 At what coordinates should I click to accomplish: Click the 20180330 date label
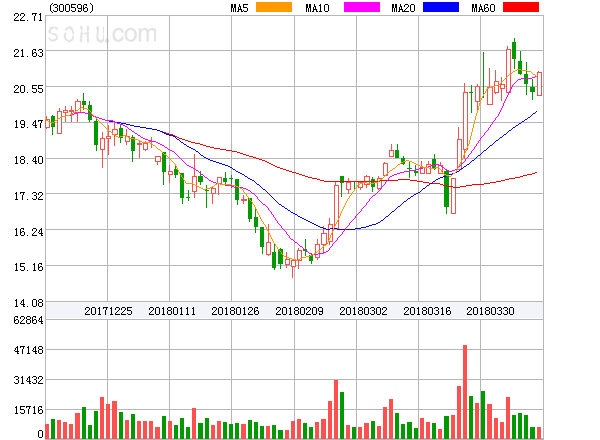point(490,311)
